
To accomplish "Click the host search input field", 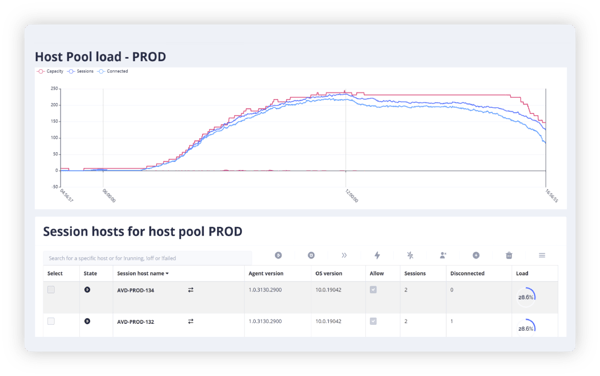I will point(147,258).
